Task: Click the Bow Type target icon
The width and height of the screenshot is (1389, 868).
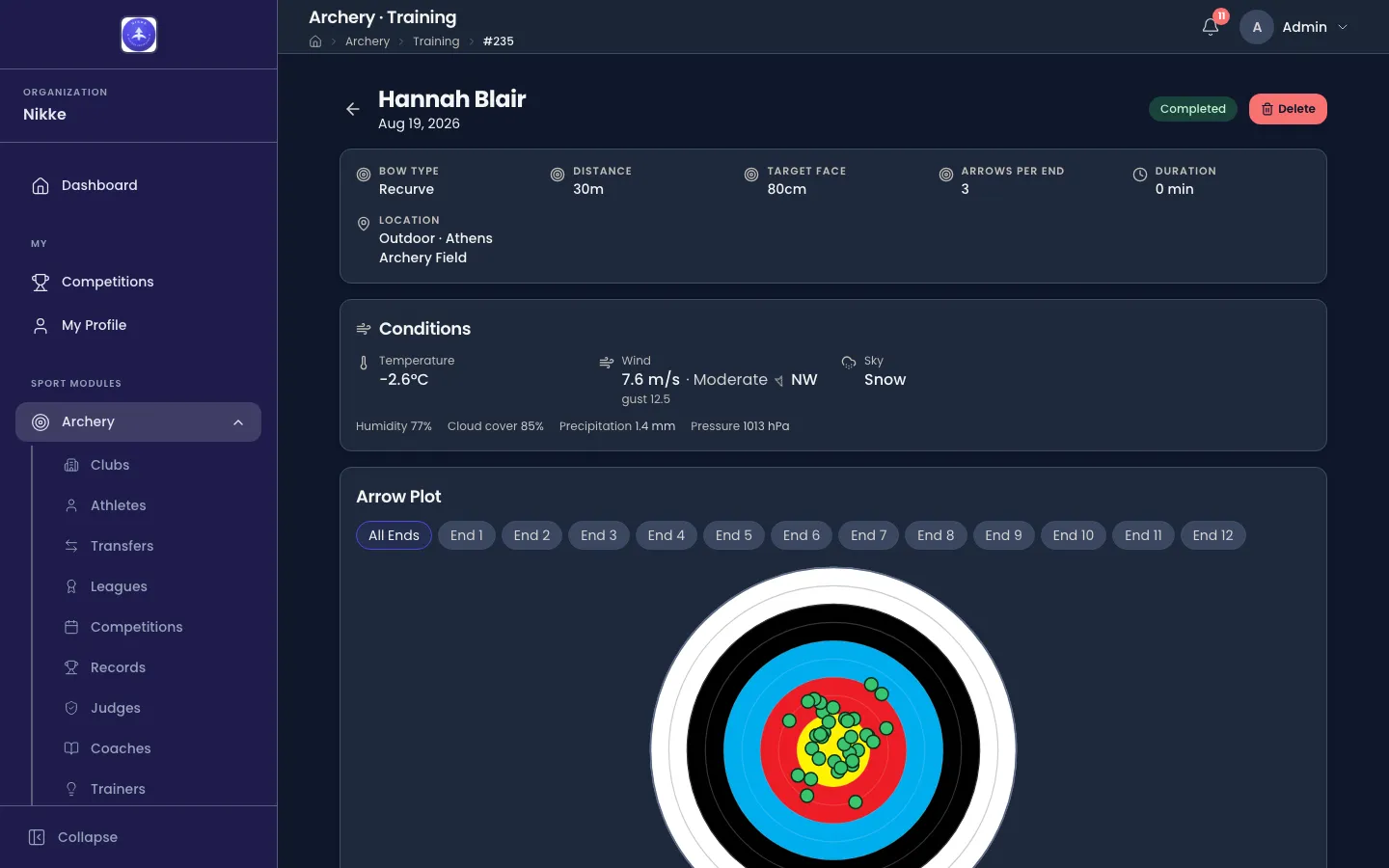Action: point(364,175)
